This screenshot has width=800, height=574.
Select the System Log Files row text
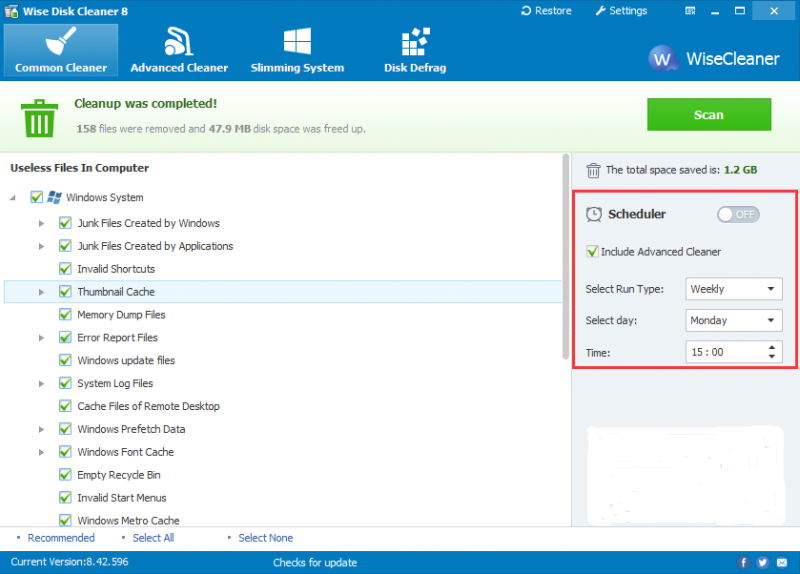point(115,383)
